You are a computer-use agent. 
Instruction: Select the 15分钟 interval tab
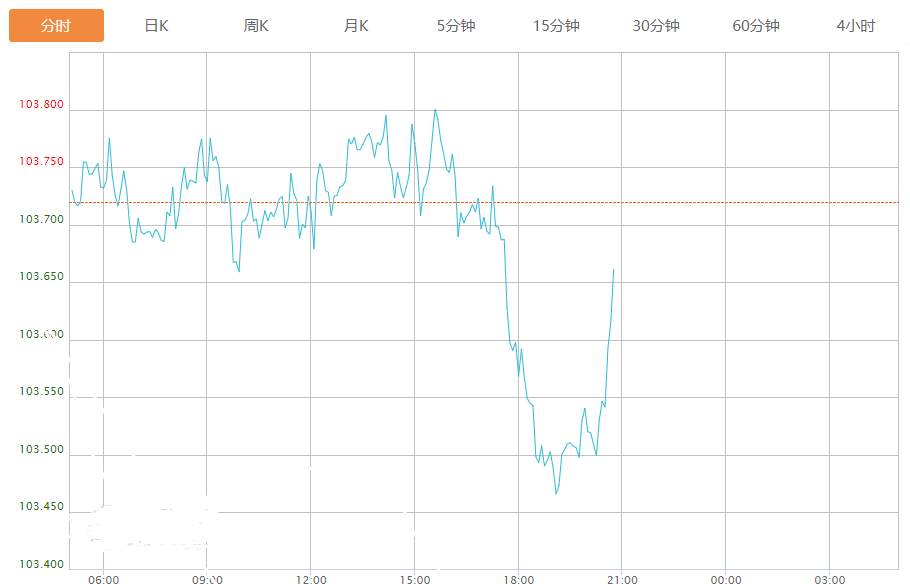click(x=556, y=26)
